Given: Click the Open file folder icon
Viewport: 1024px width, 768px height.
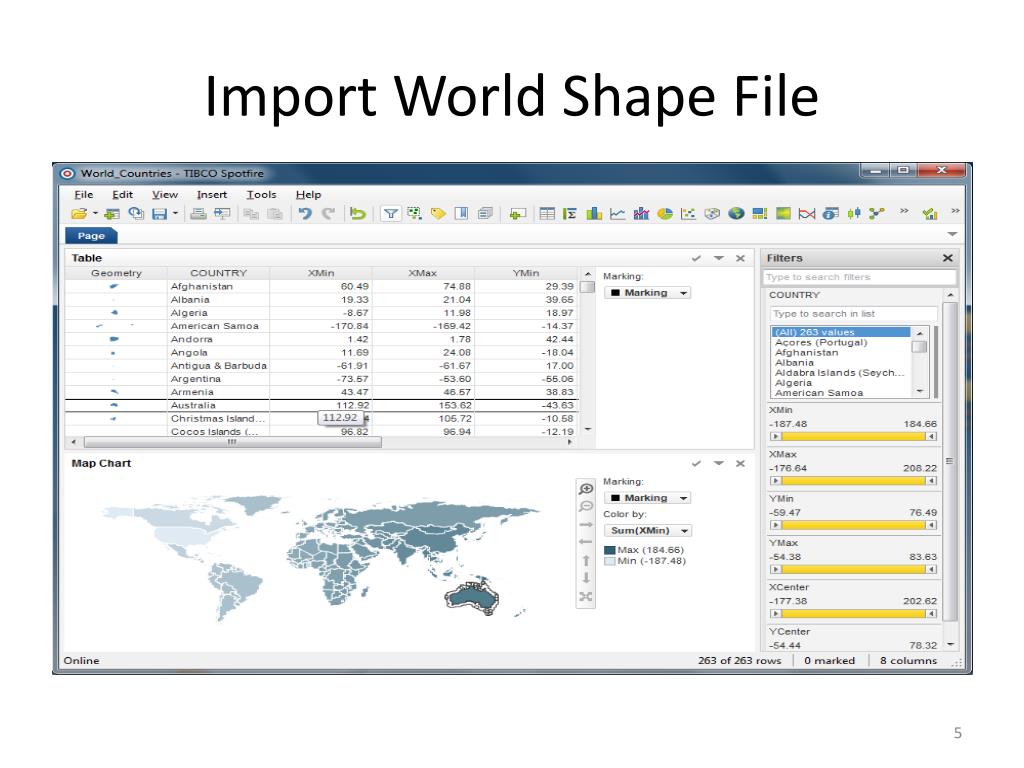Looking at the screenshot, I should (x=78, y=214).
